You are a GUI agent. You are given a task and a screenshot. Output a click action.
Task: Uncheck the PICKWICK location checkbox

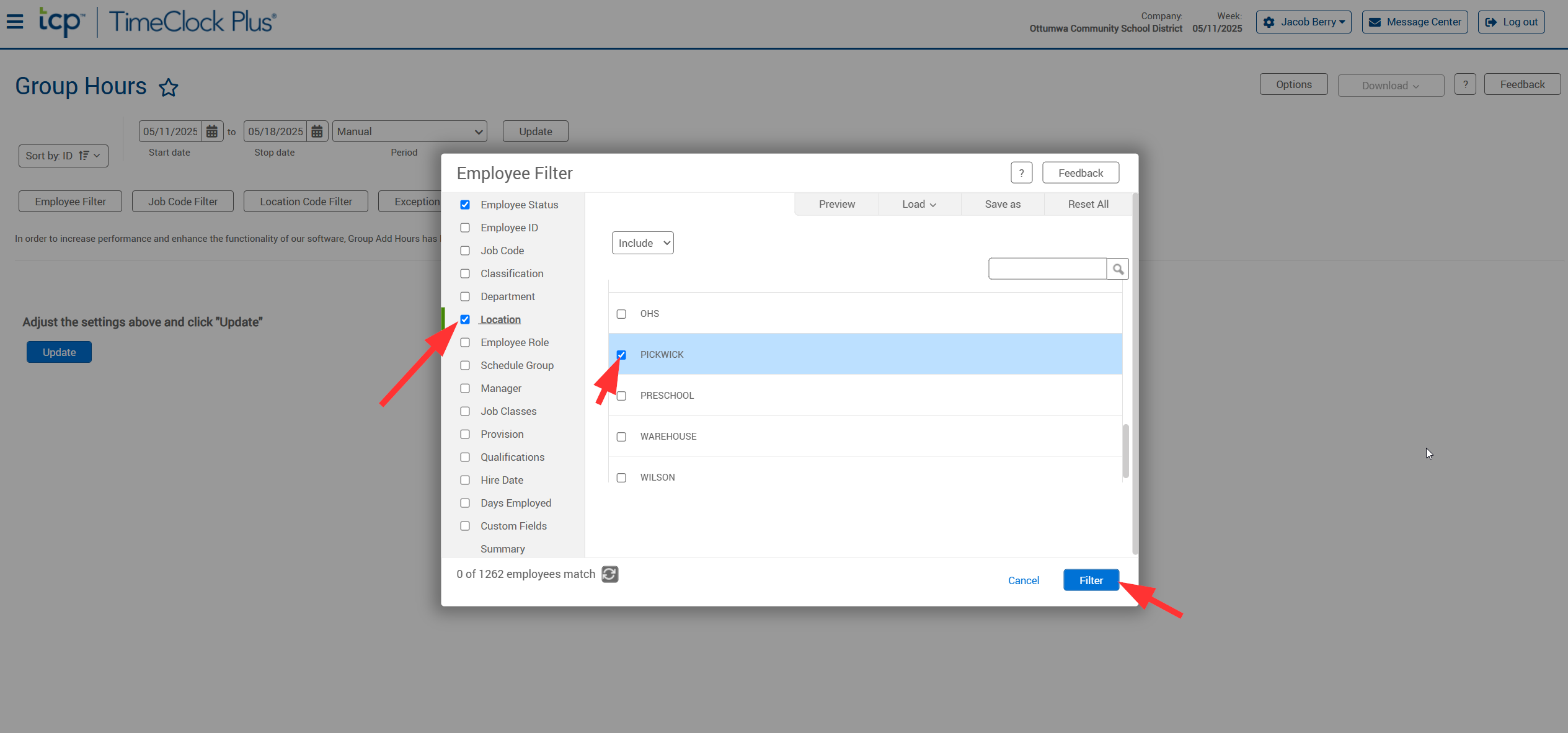click(621, 355)
